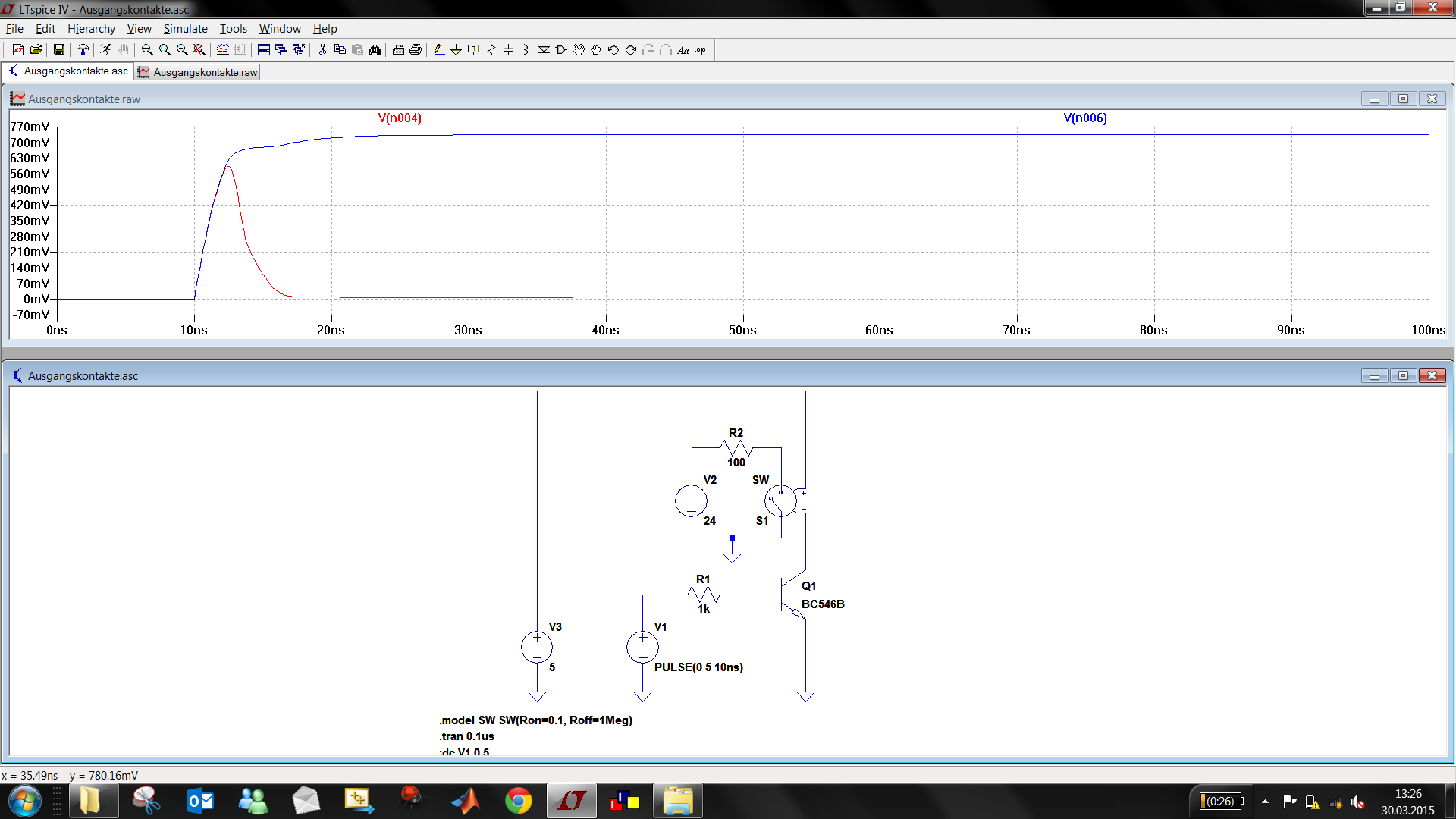
Task: Click the New Schematic toolbar icon
Action: click(x=18, y=50)
